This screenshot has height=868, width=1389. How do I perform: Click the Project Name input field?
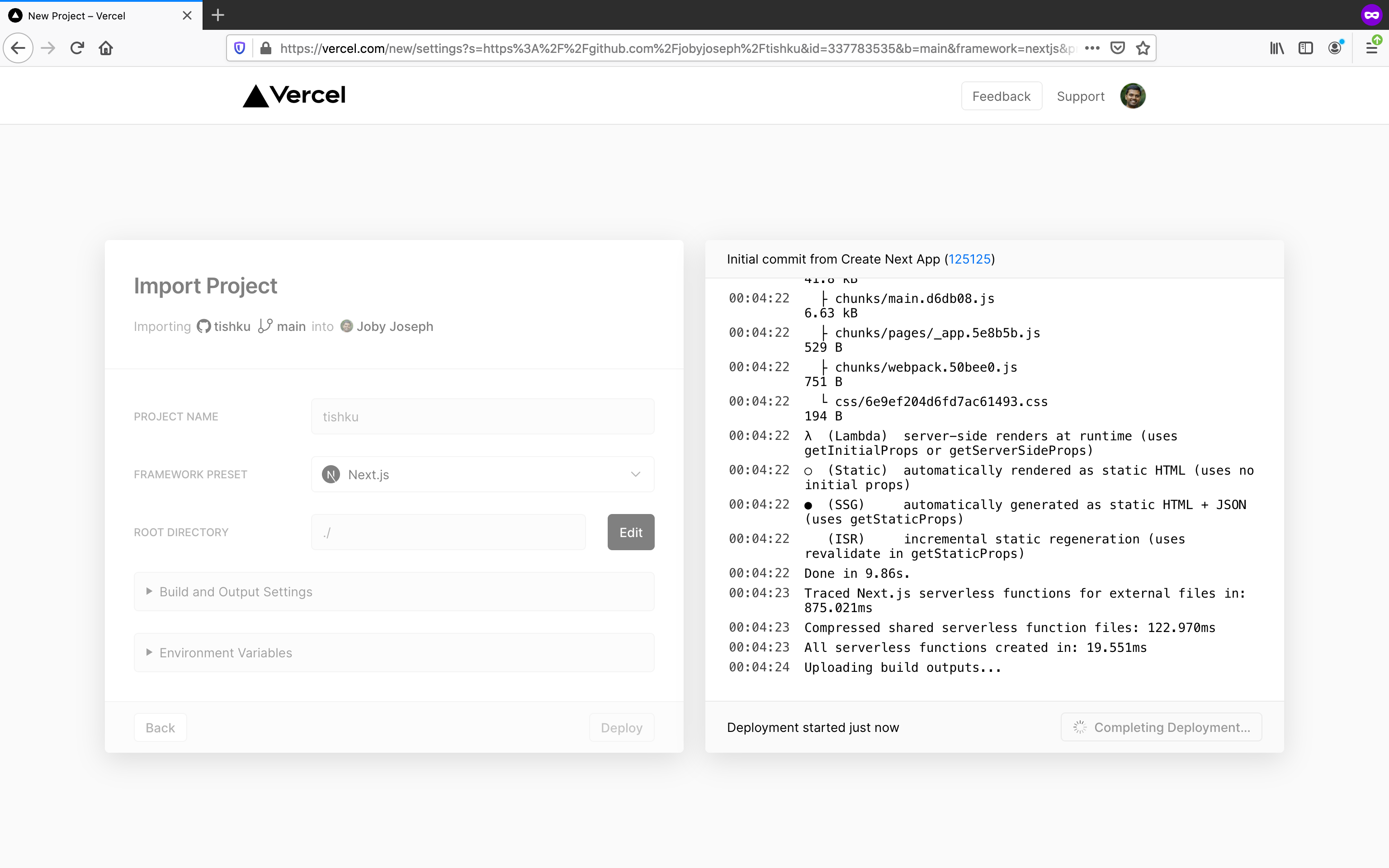click(482, 417)
